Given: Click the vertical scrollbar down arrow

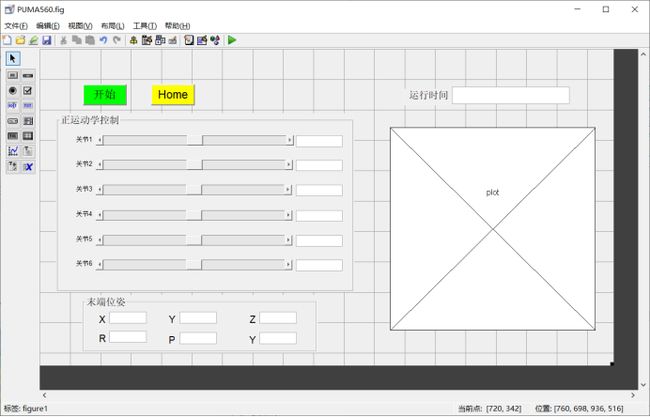Looking at the screenshot, I should click(x=643, y=385).
